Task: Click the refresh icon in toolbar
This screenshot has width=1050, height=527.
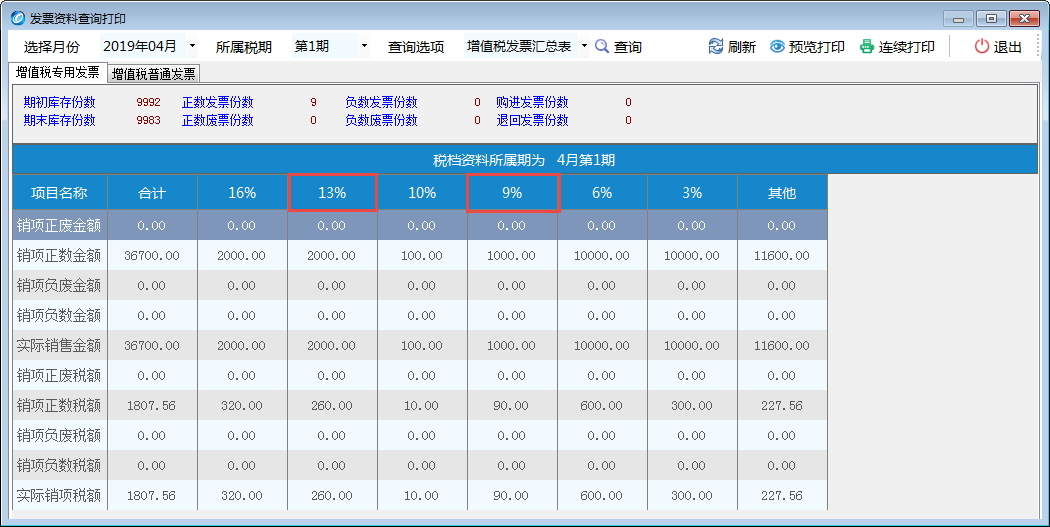Action: 715,47
